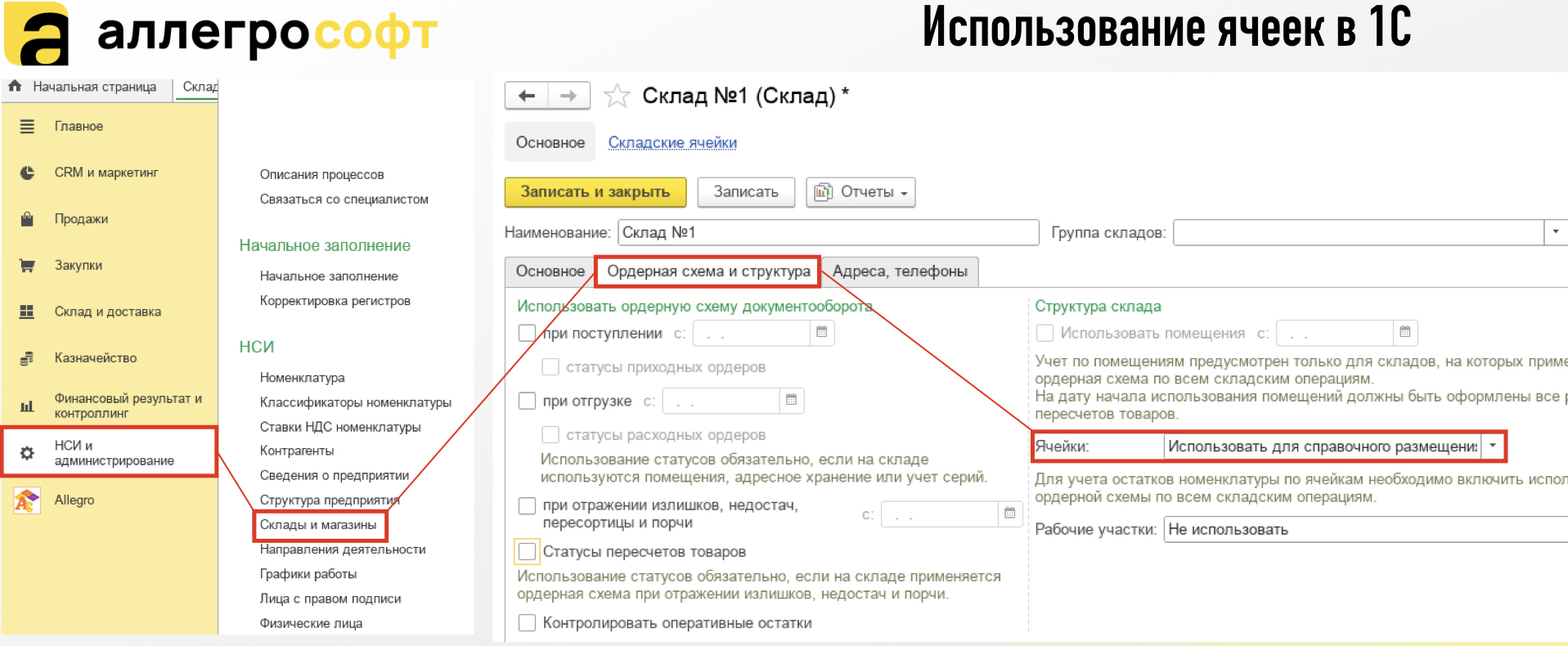Toggle статусы расходных ордеров checkbox

551,435
